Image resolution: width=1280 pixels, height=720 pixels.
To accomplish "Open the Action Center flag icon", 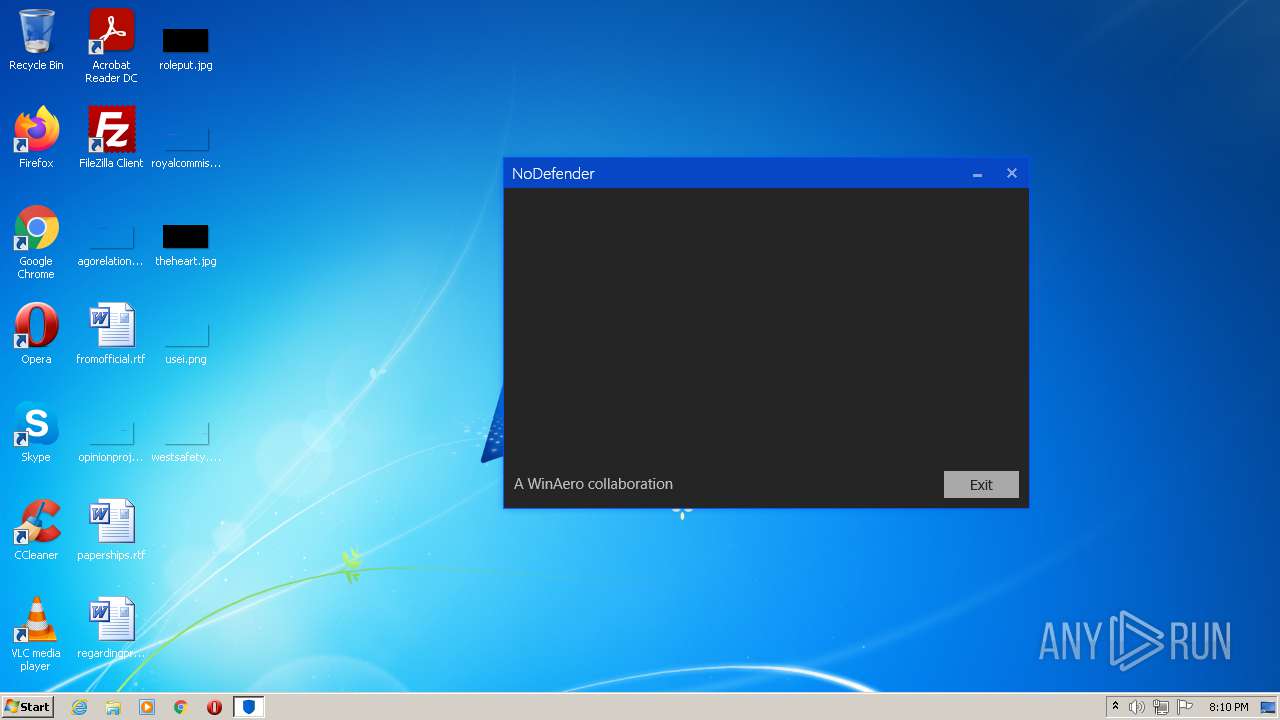I will [1185, 707].
